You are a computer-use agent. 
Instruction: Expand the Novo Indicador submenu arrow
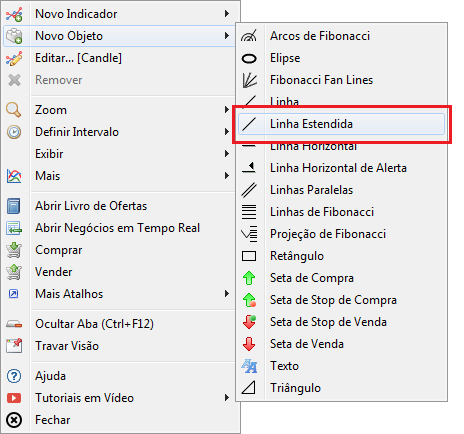coord(227,14)
